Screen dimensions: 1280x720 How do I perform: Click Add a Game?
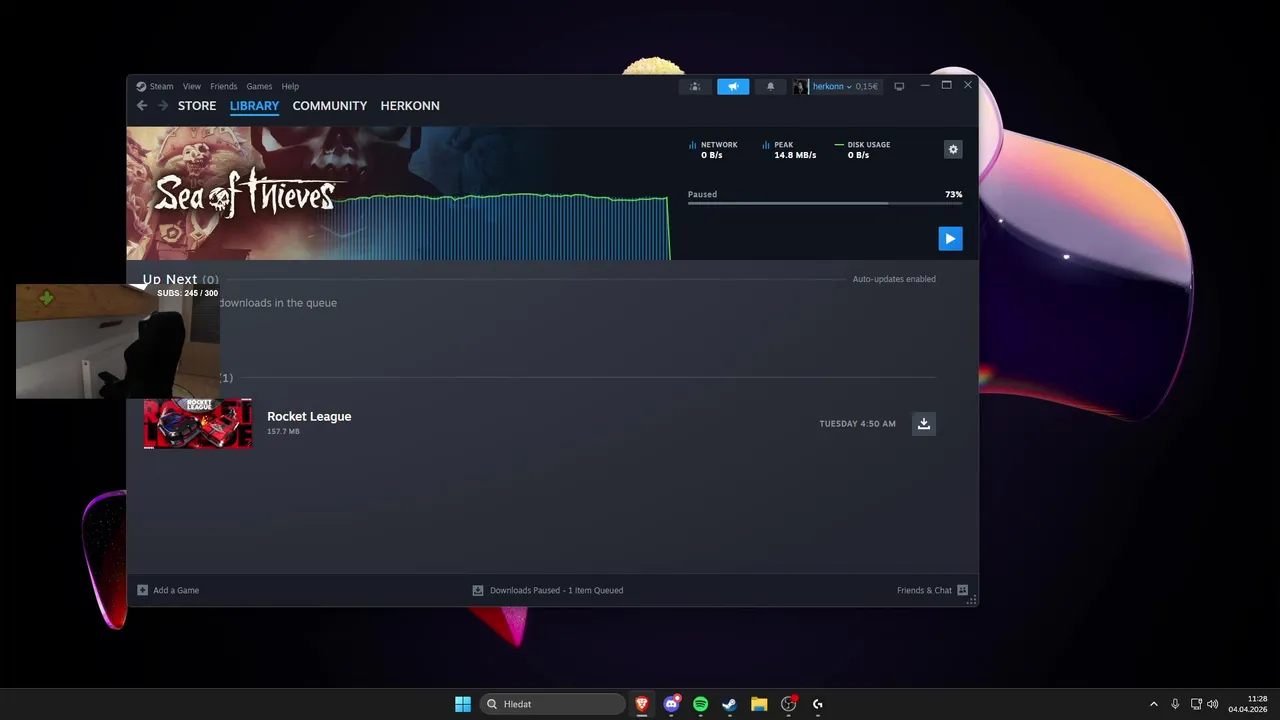pyautogui.click(x=168, y=590)
